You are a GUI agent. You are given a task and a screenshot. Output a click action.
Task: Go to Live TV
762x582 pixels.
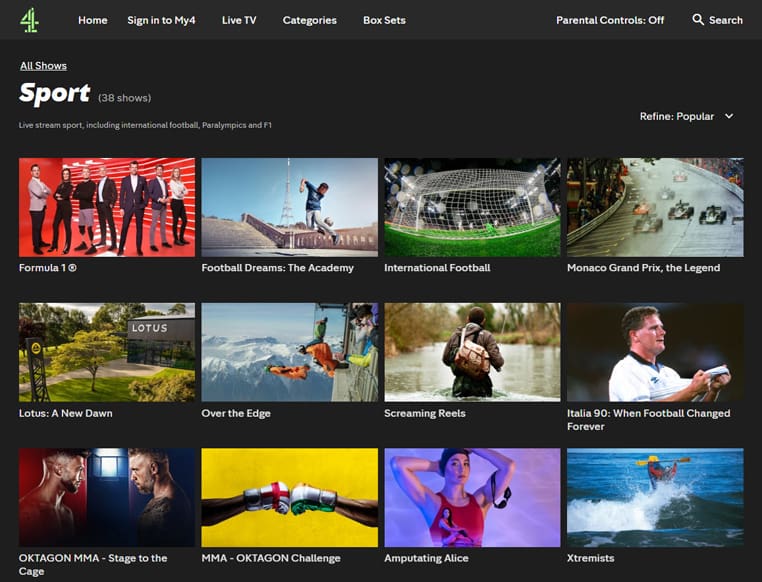pos(239,20)
